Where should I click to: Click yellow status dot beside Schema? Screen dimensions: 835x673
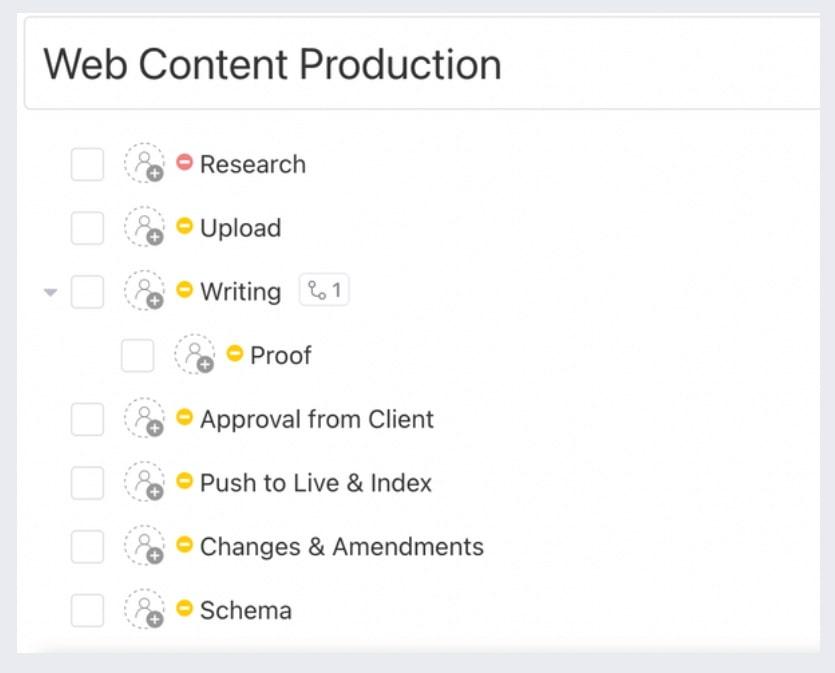coord(184,608)
